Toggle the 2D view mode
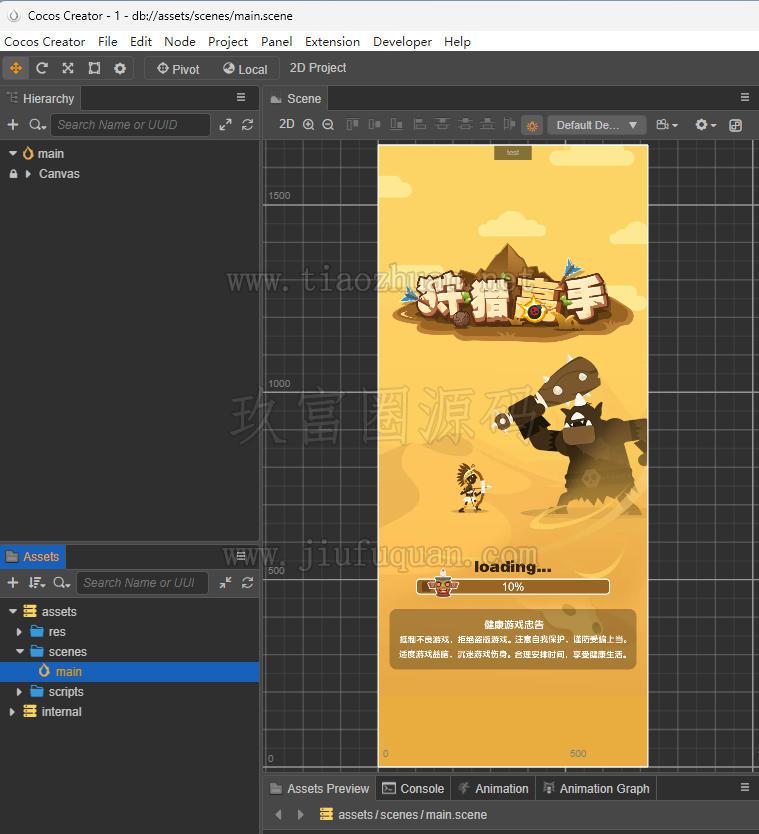This screenshot has height=834, width=759. pos(287,124)
